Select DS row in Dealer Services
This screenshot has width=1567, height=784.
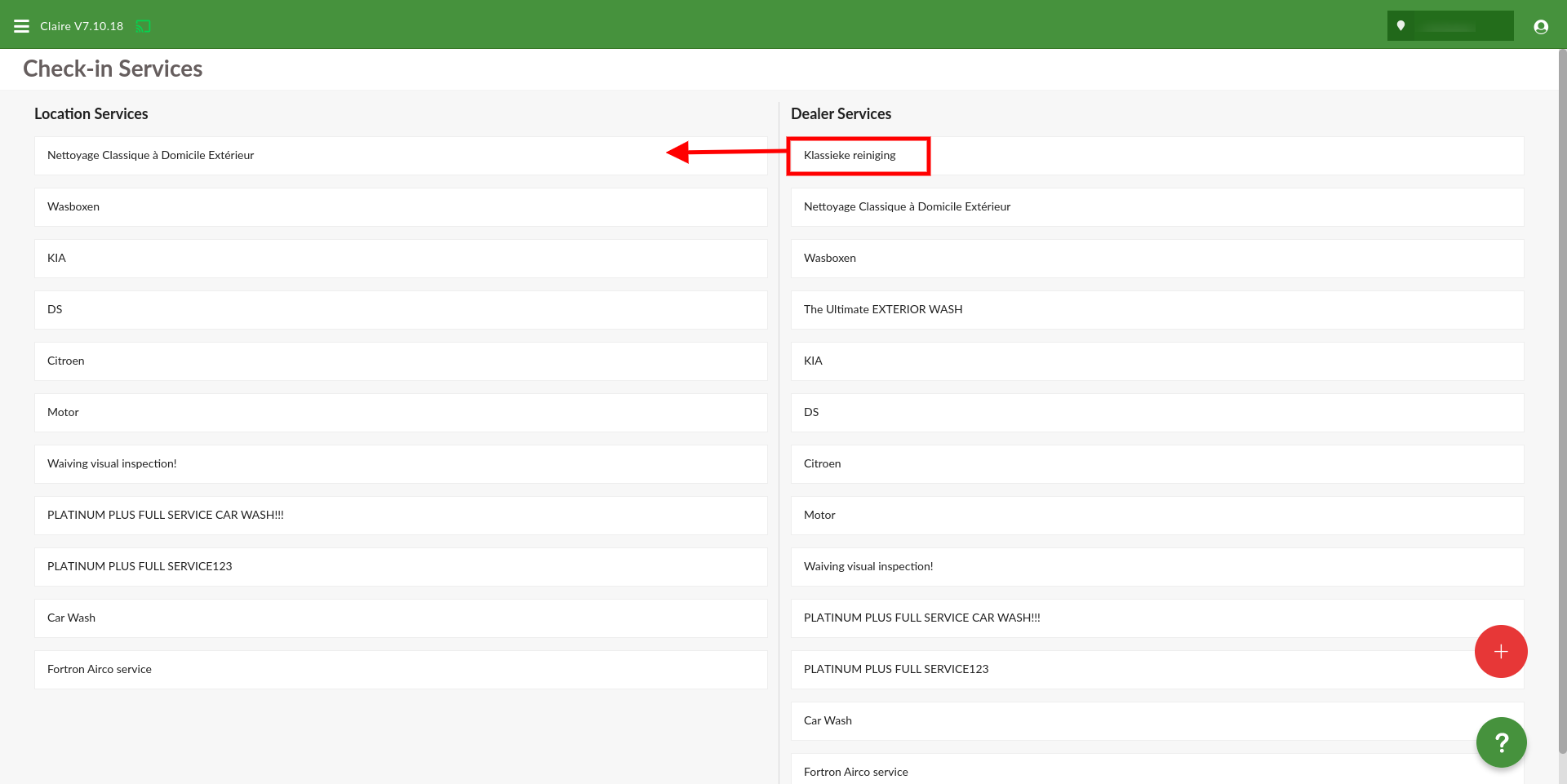point(1157,412)
